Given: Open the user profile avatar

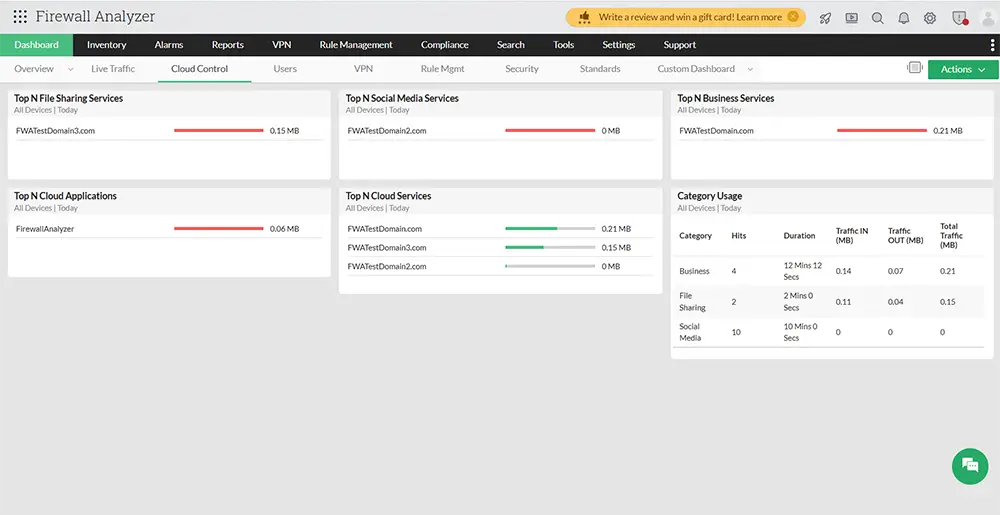Looking at the screenshot, I should 988,18.
